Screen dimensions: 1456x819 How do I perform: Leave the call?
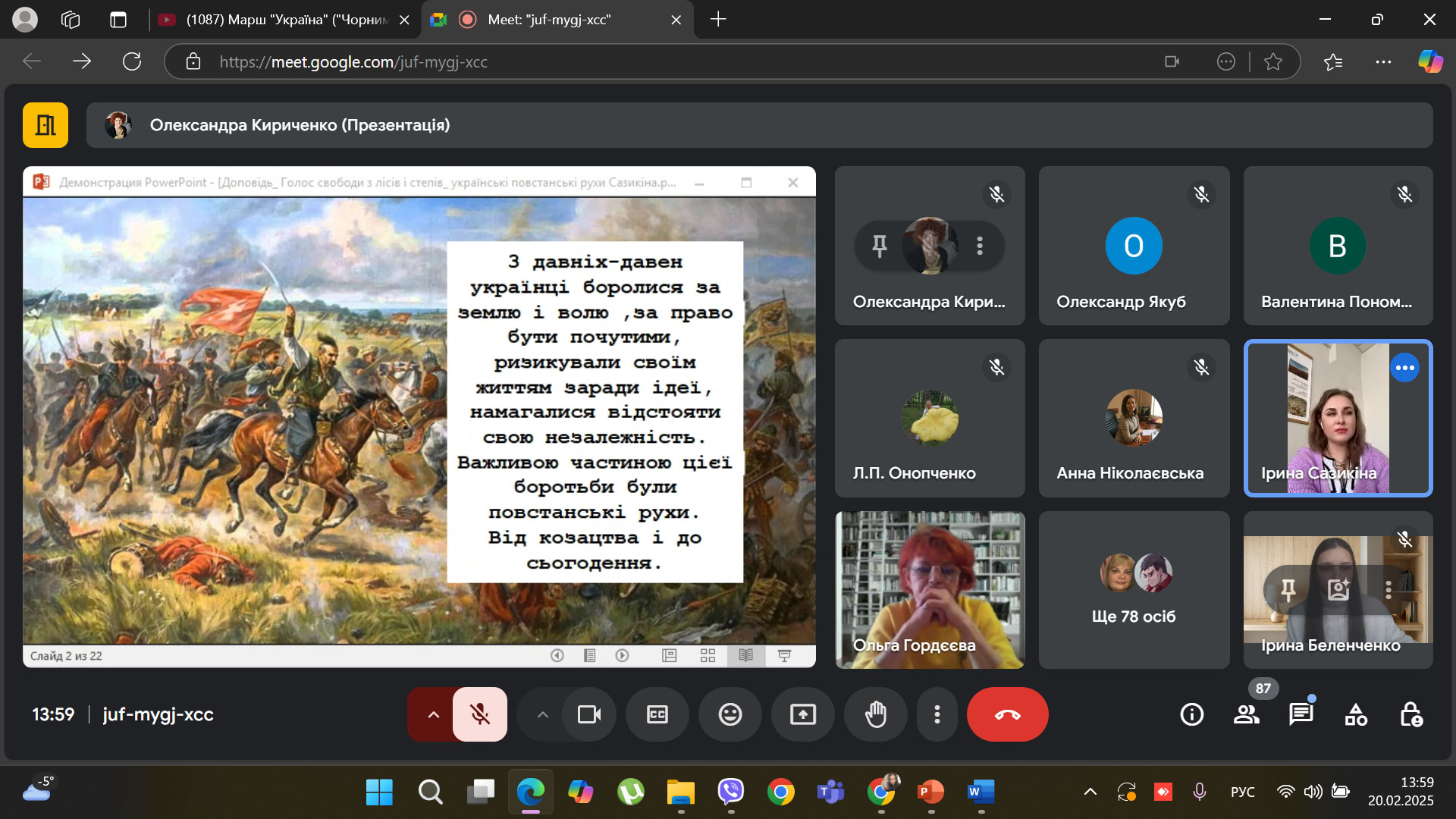(x=1008, y=714)
